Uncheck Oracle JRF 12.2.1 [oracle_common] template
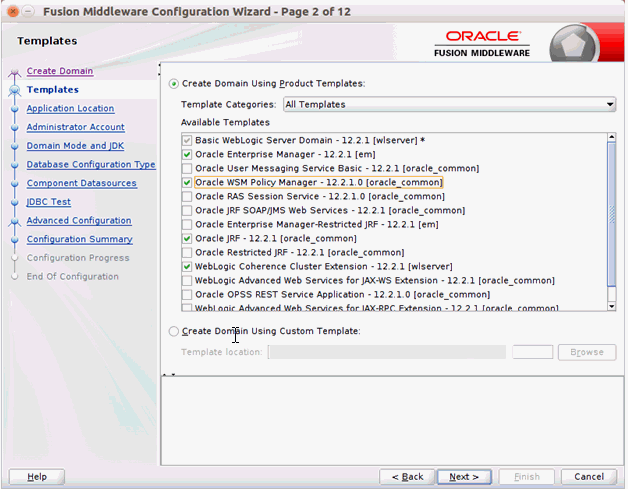Screen dimensions: 628x489 tap(187, 239)
